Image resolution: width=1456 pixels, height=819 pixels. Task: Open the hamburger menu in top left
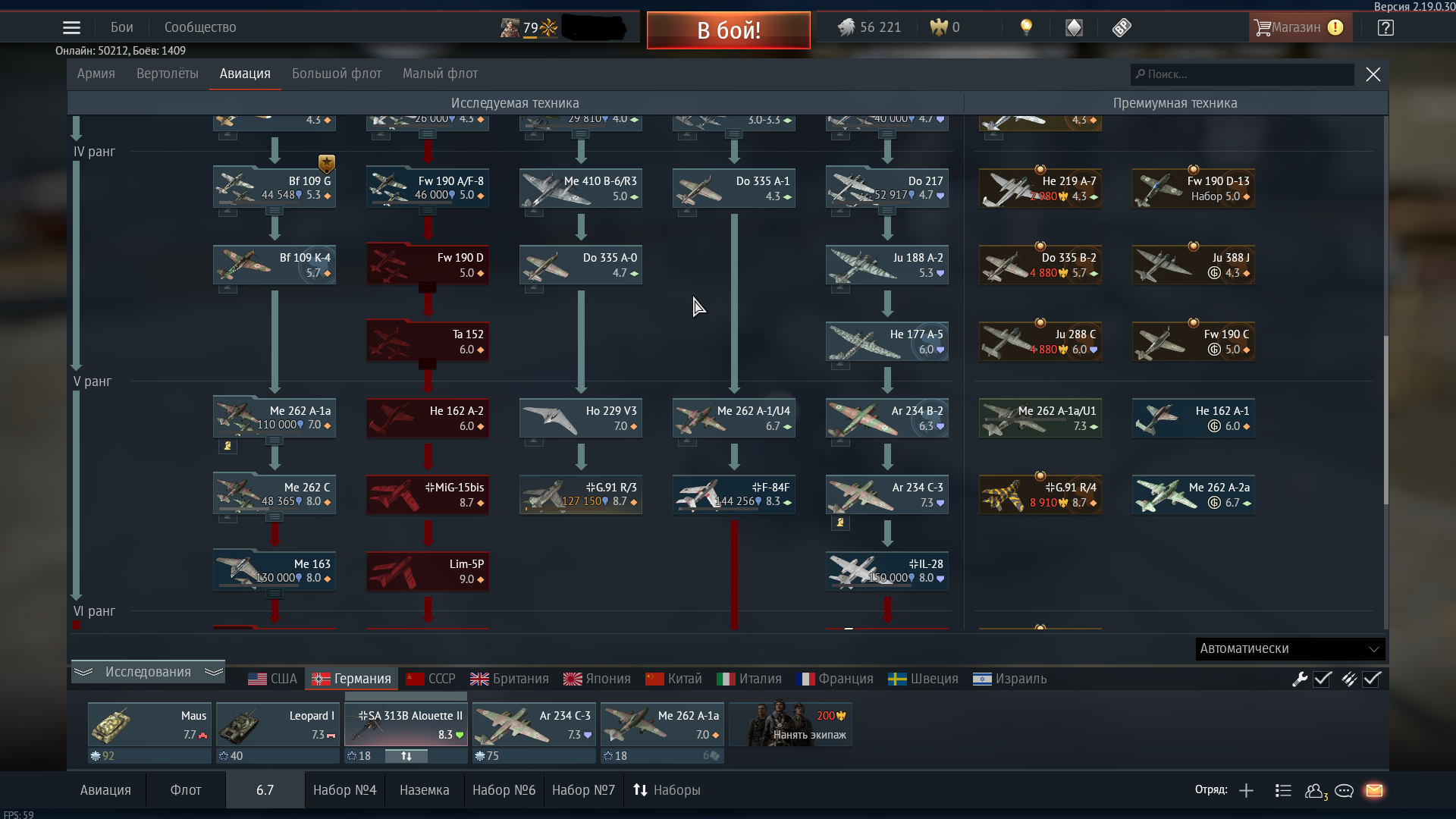pyautogui.click(x=71, y=27)
